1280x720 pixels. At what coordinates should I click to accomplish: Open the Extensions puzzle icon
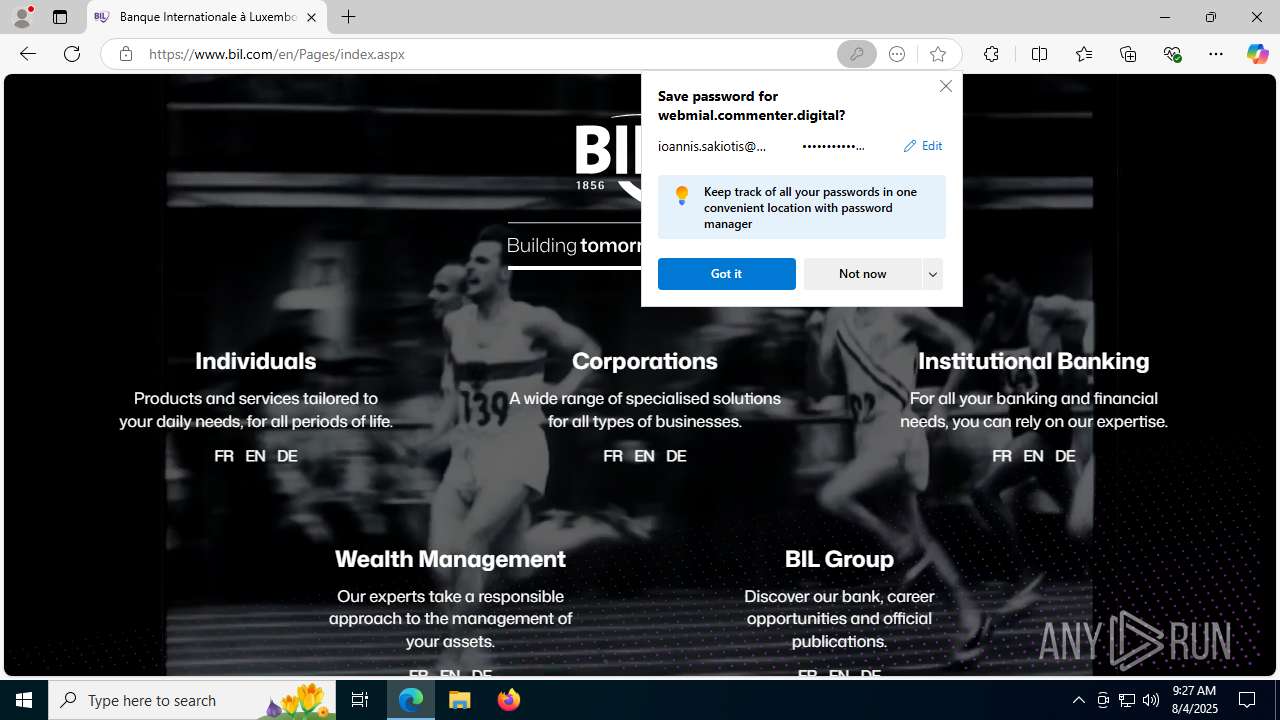point(991,54)
